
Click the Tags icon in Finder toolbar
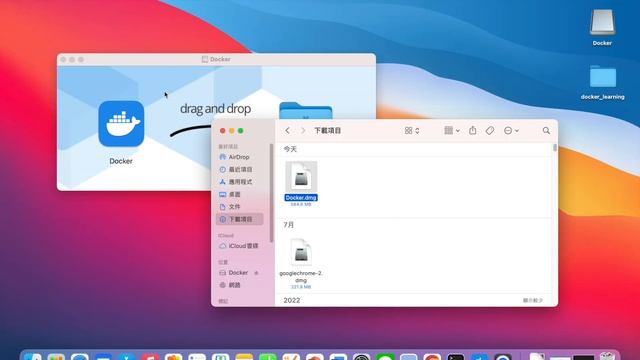[x=490, y=131]
